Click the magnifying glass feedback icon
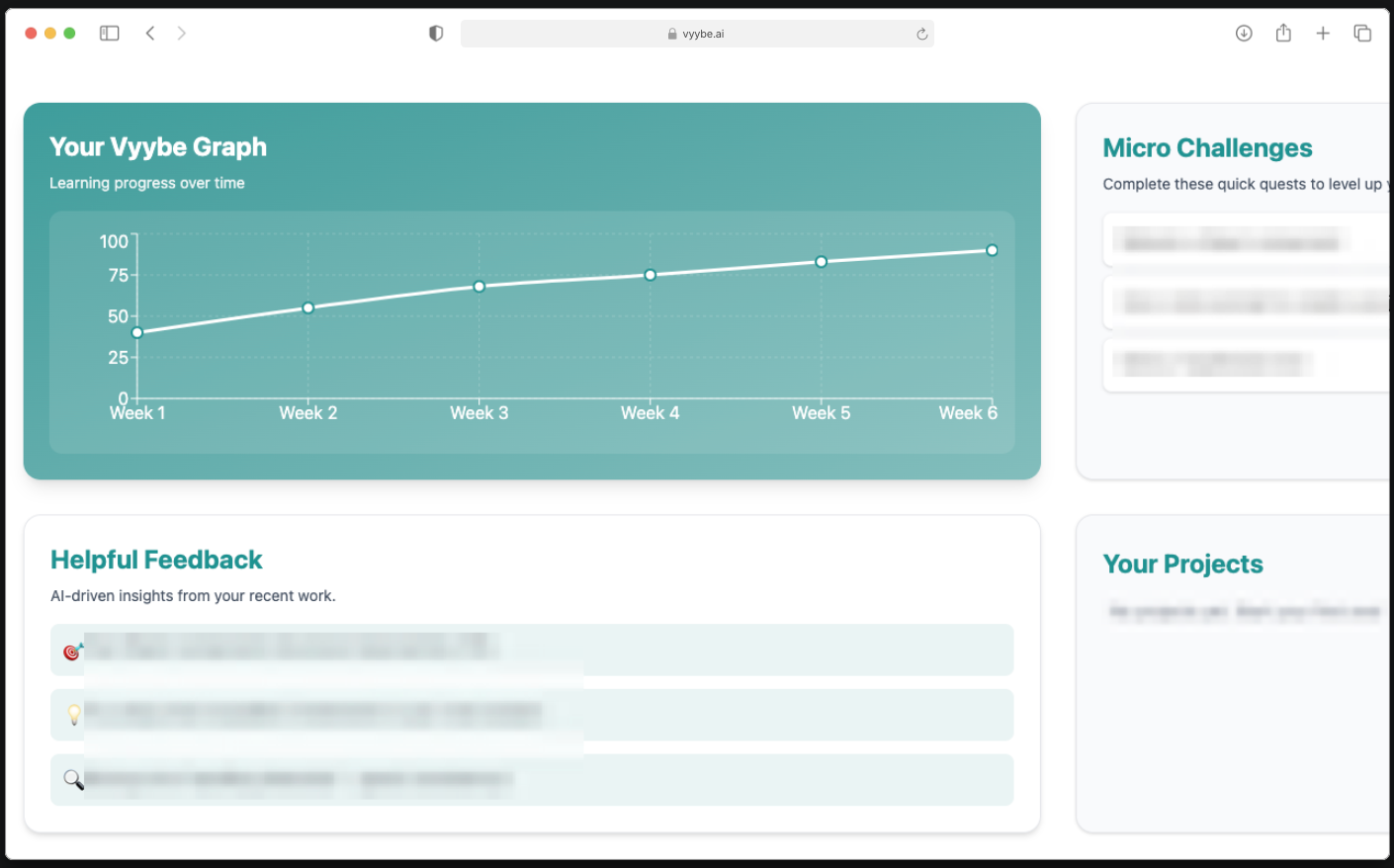This screenshot has width=1394, height=868. coord(73,780)
